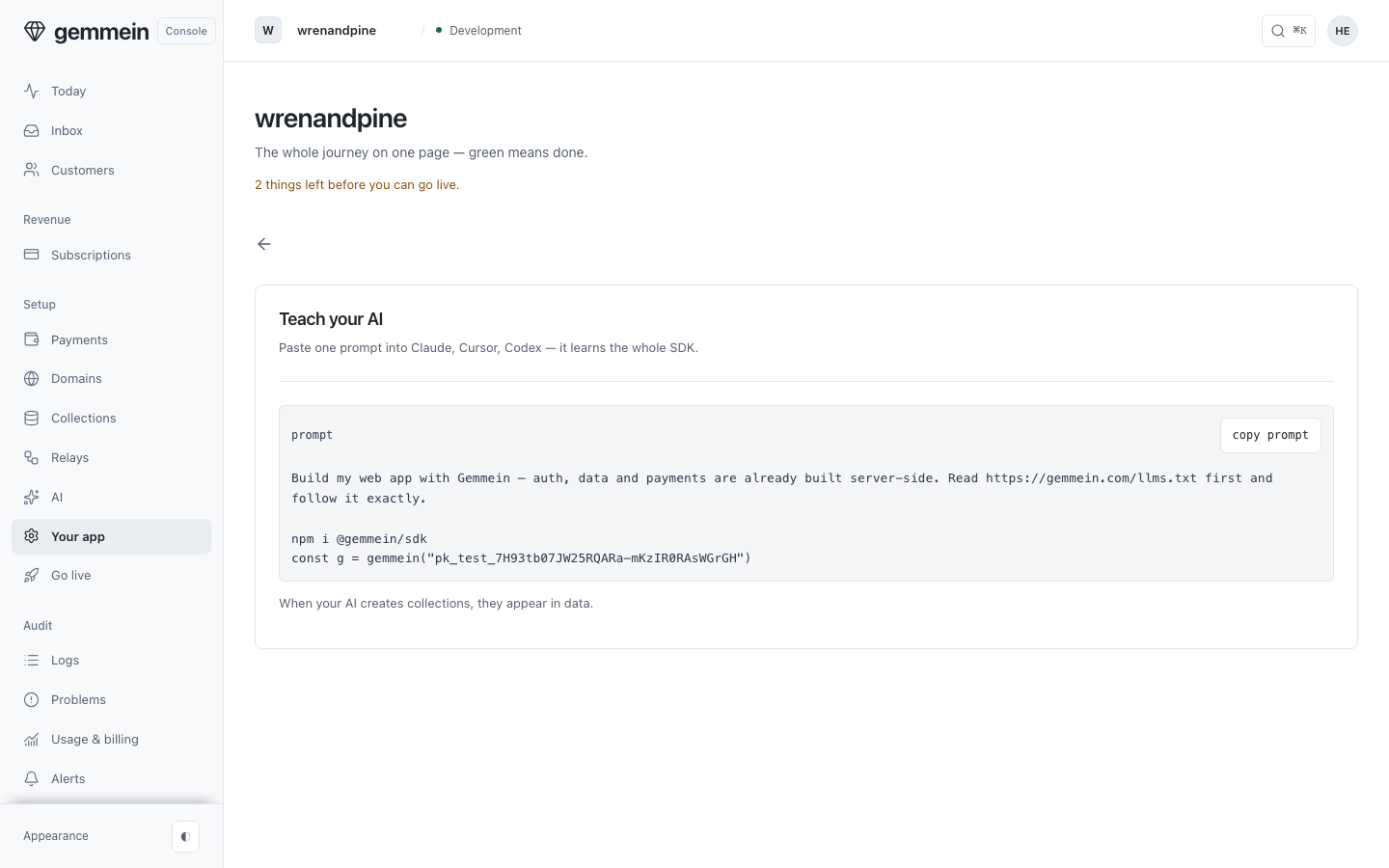Viewport: 1389px width, 868px height.
Task: Open the wrenandpine project switcher
Action: pos(337,31)
